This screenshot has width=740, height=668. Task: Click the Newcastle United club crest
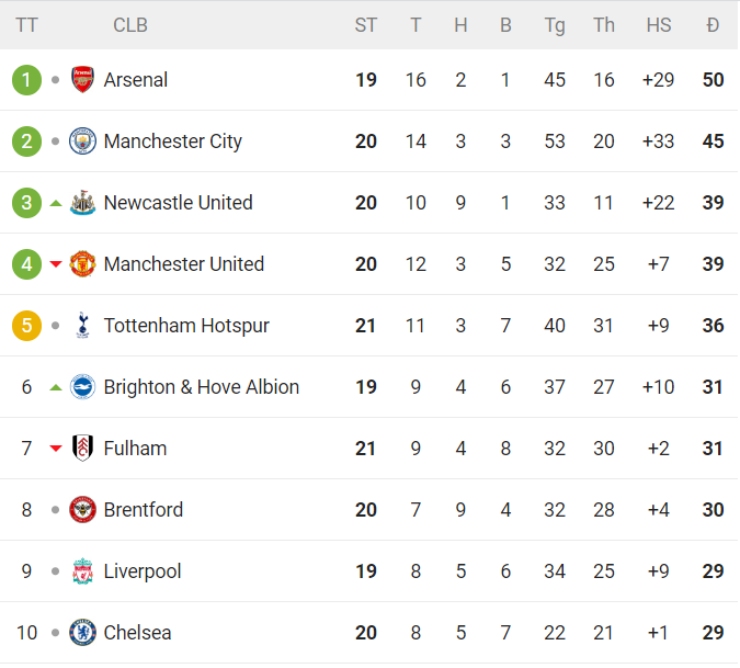(83, 203)
